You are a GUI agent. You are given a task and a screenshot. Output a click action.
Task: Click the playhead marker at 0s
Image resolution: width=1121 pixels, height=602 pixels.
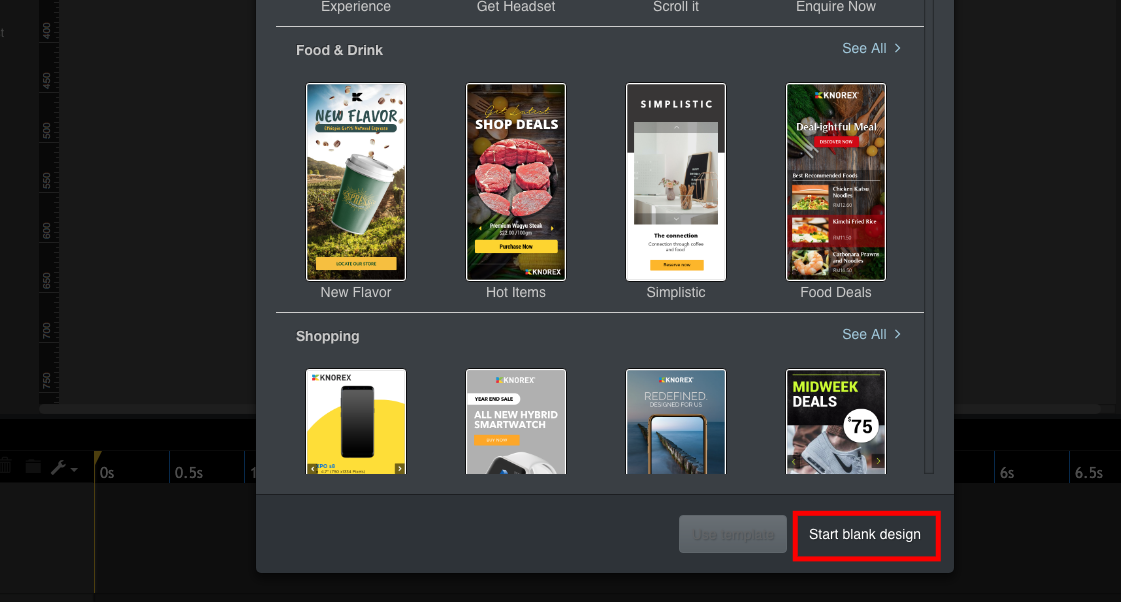coord(96,458)
